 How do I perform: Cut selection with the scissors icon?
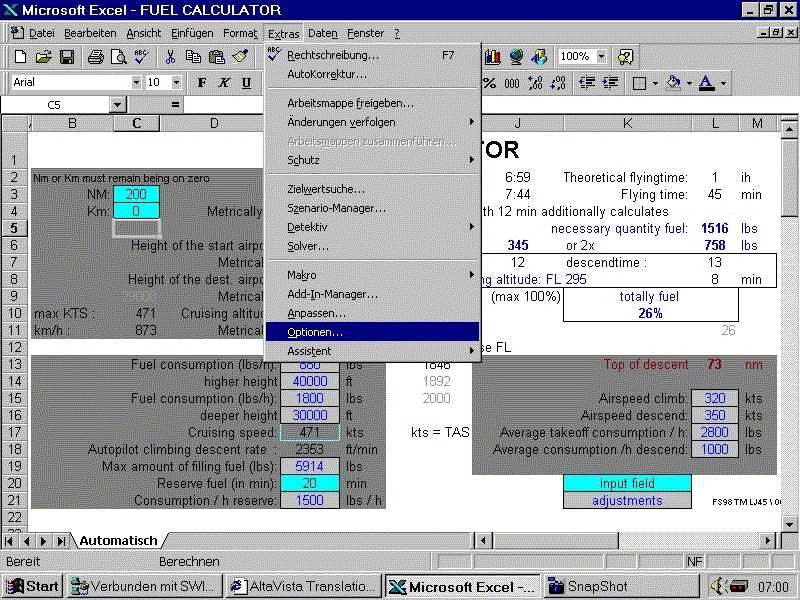click(170, 57)
